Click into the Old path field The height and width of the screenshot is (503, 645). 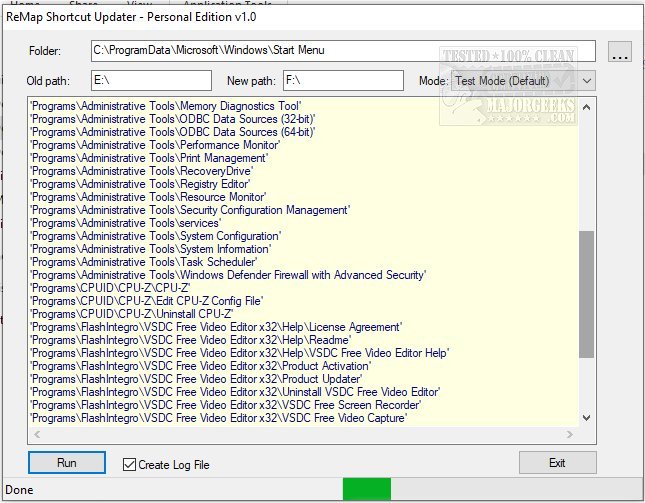(151, 80)
